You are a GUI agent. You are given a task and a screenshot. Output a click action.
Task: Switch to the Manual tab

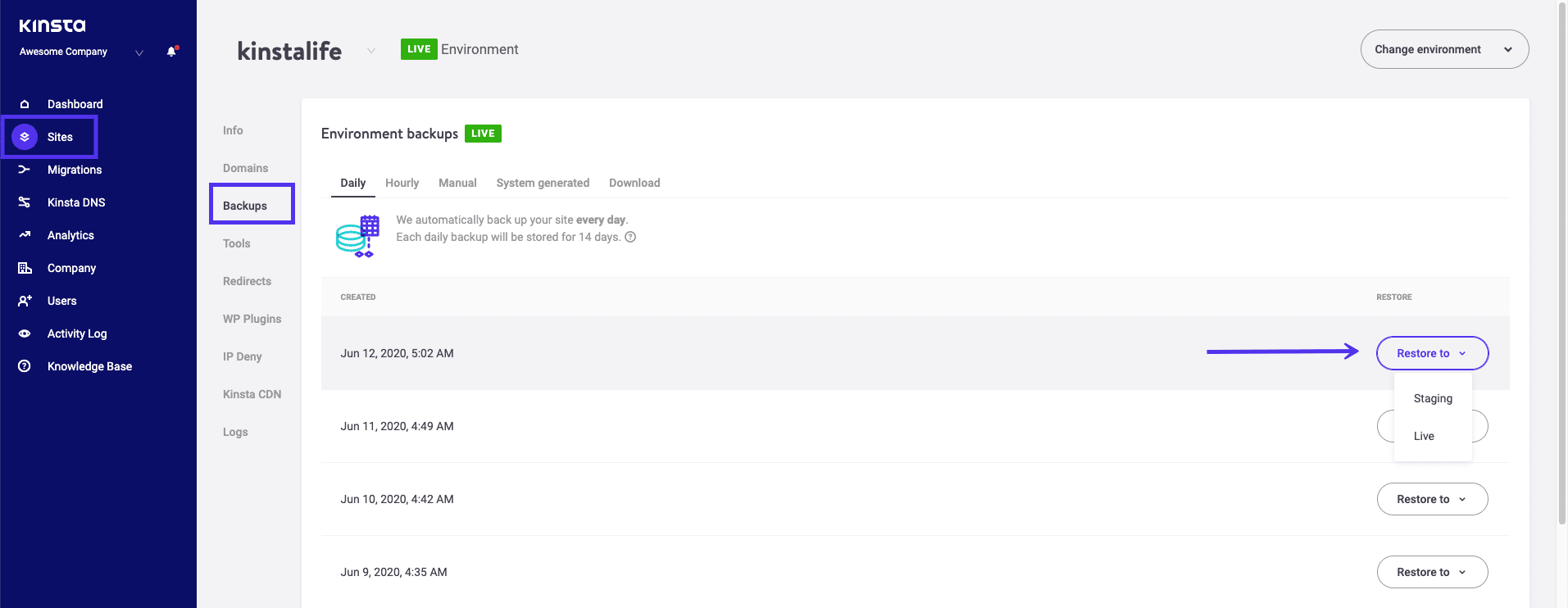point(457,183)
